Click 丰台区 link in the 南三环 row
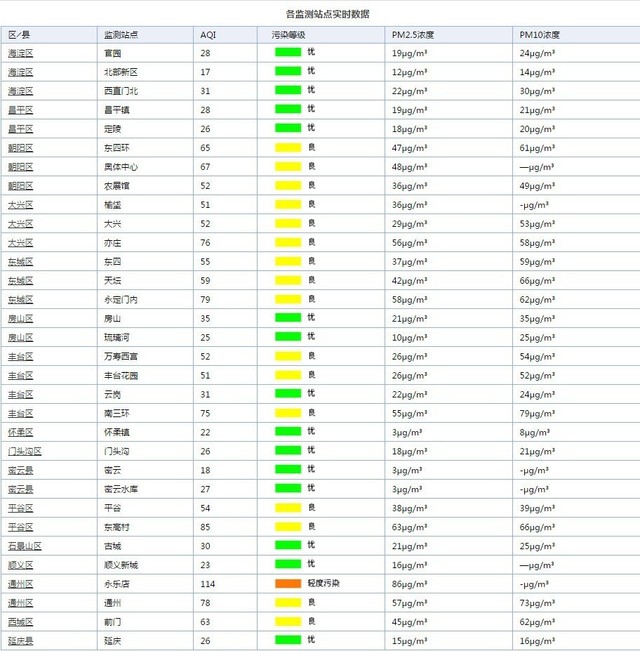Image resolution: width=640 pixels, height=651 pixels. pos(21,414)
